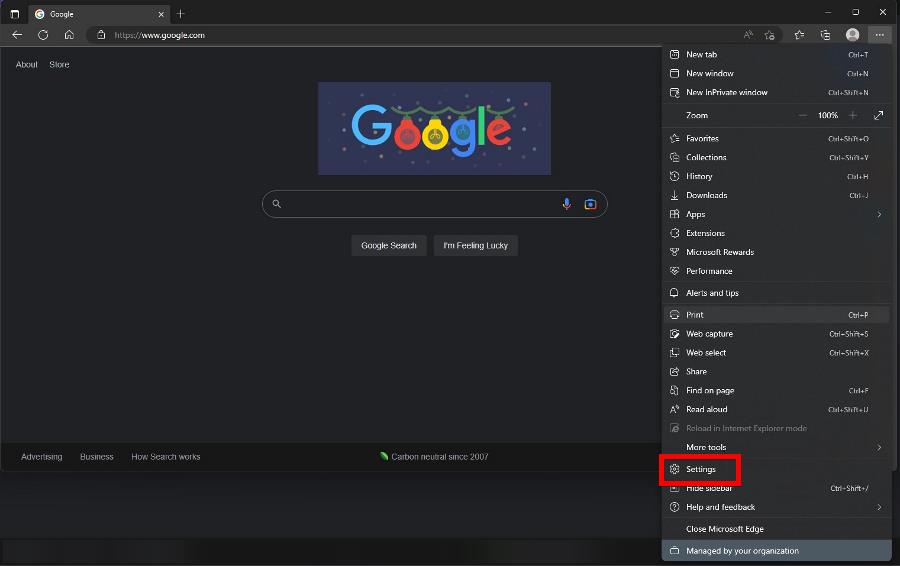Click the Google Search button
900x566 pixels.
click(389, 246)
